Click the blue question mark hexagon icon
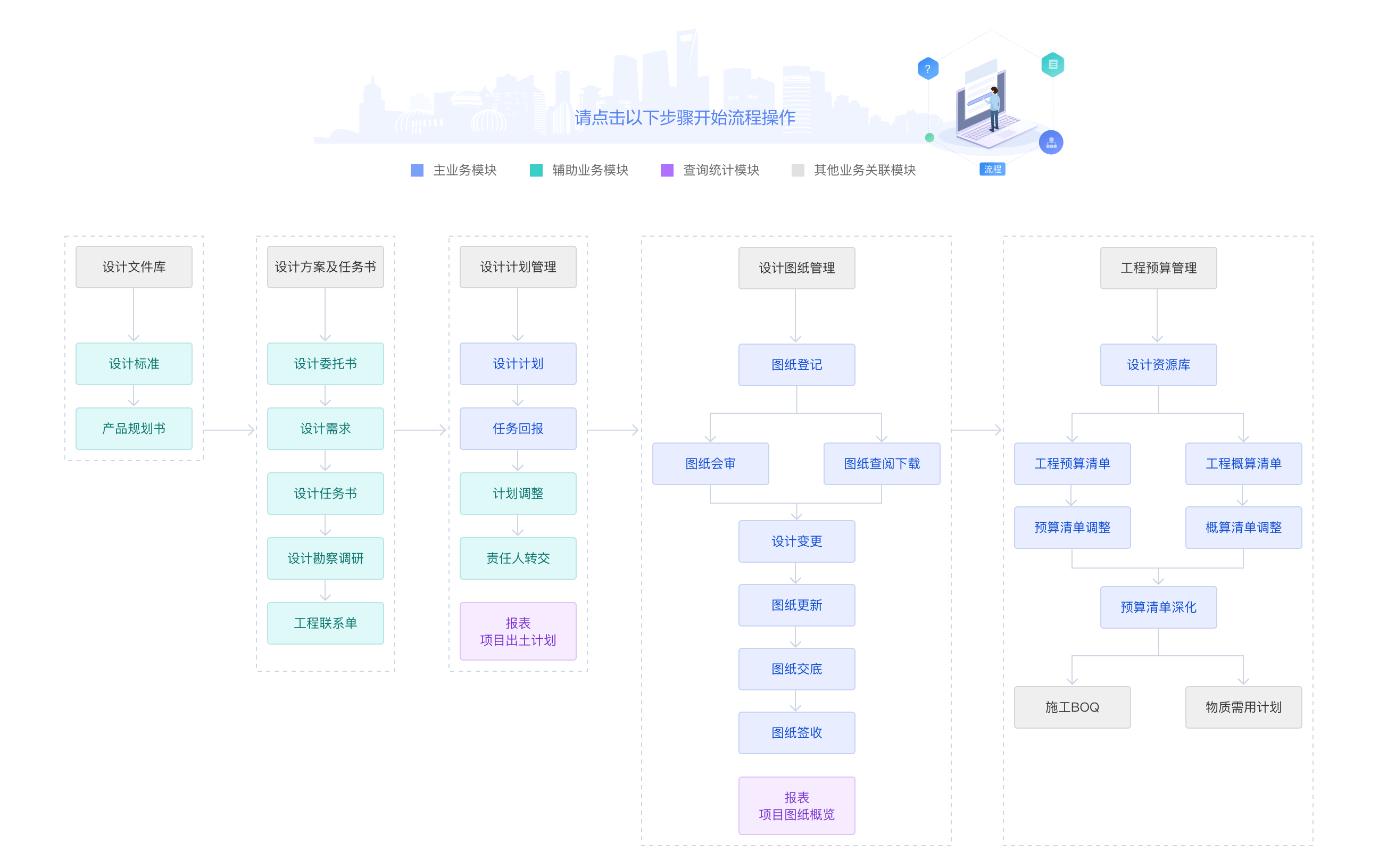Viewport: 1379px width, 868px height. [927, 69]
